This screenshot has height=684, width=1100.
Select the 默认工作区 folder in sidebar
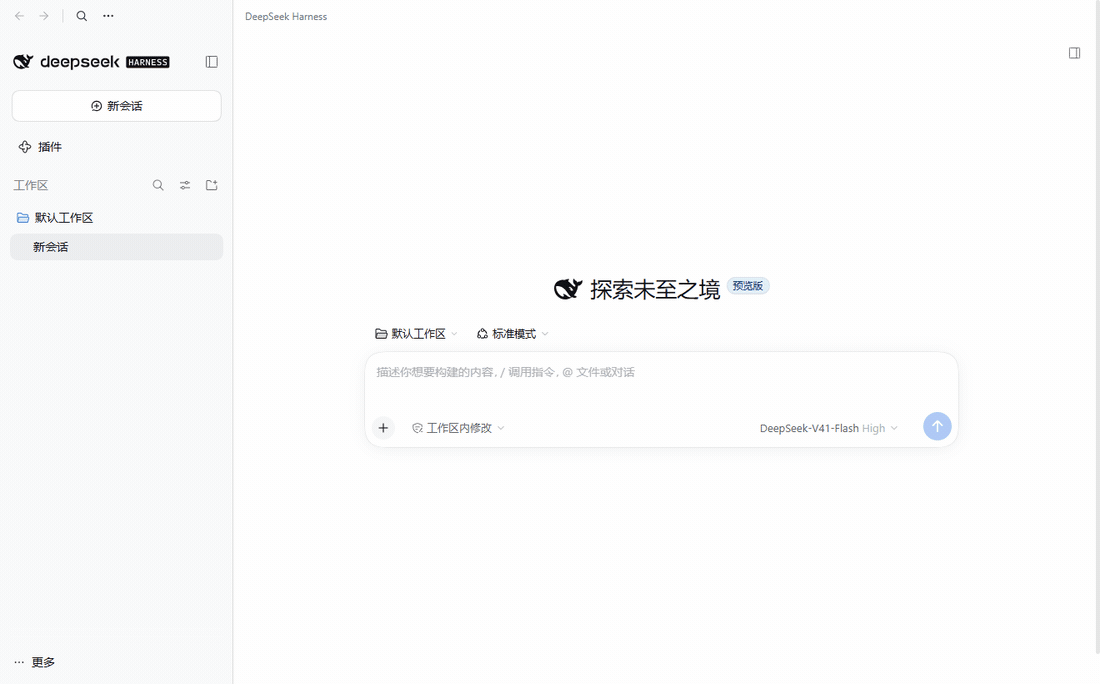(x=116, y=217)
